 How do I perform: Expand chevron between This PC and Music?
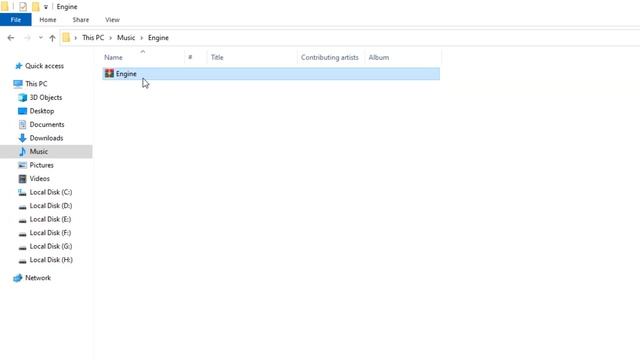click(x=110, y=38)
